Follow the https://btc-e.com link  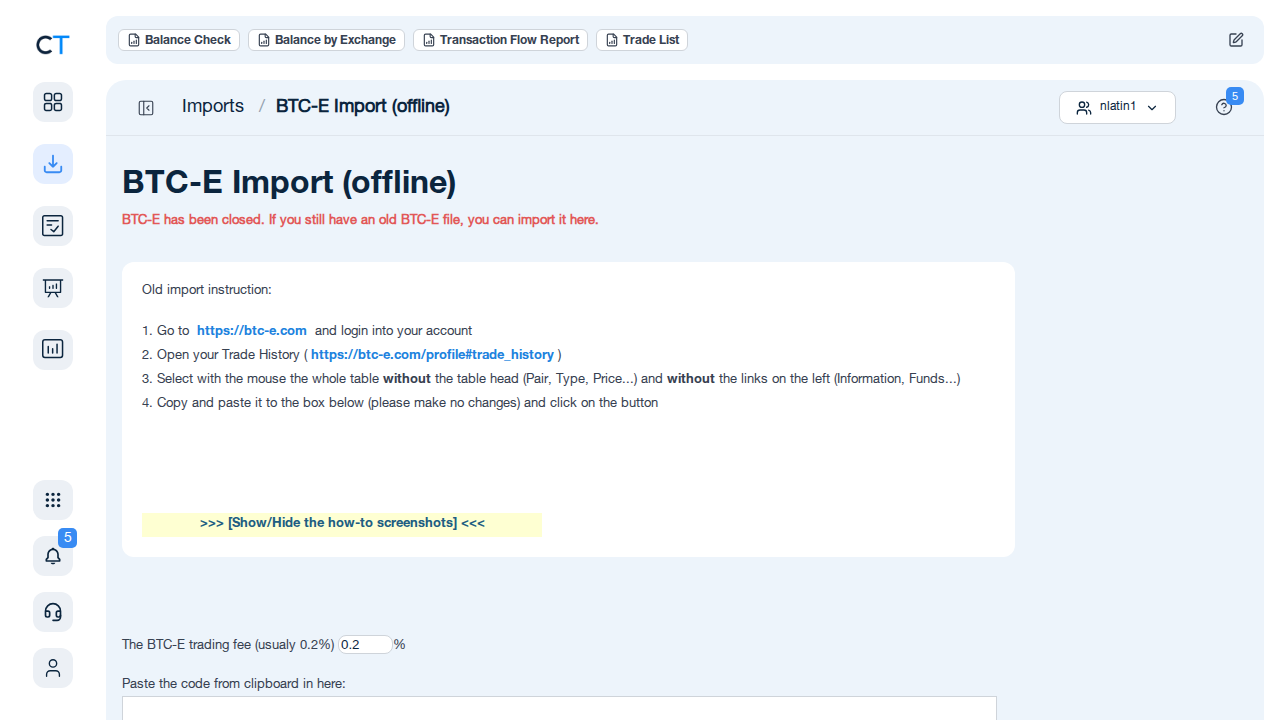pos(252,330)
